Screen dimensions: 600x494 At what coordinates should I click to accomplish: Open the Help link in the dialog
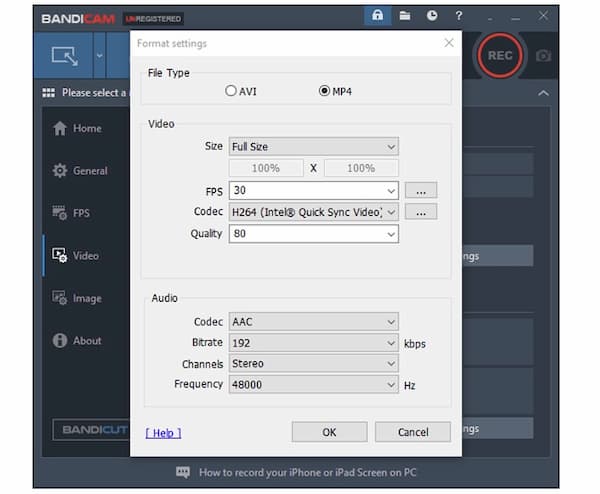click(163, 433)
